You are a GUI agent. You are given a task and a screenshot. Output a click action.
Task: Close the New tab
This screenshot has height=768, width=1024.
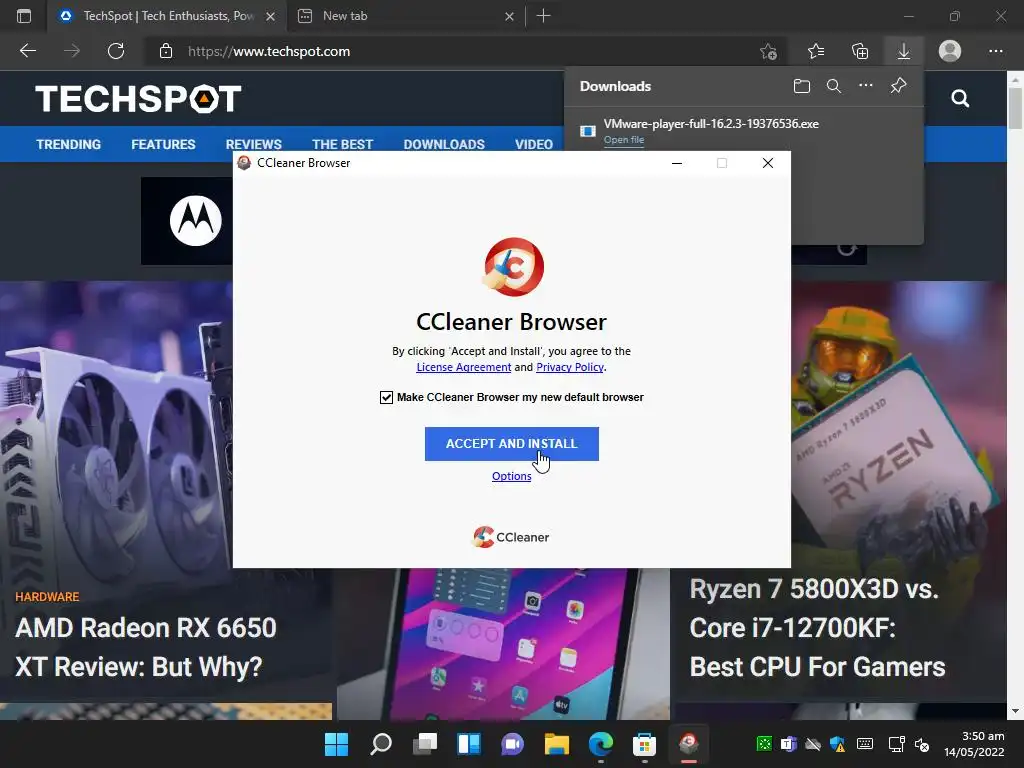[509, 16]
